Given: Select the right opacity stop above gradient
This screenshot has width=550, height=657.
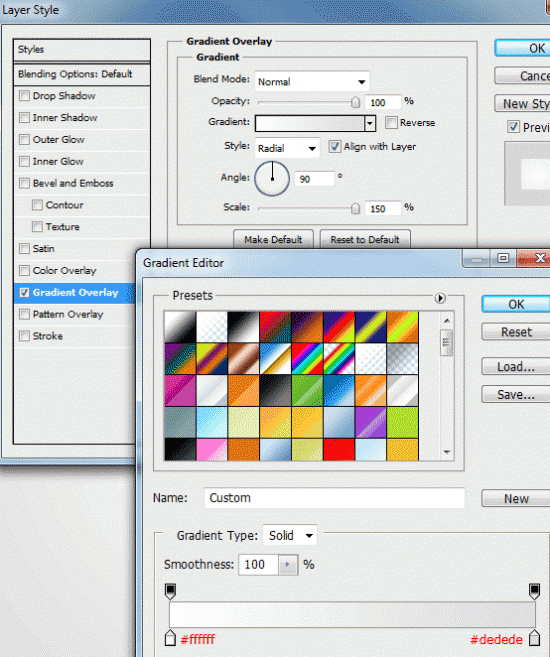Looking at the screenshot, I should (x=535, y=591).
